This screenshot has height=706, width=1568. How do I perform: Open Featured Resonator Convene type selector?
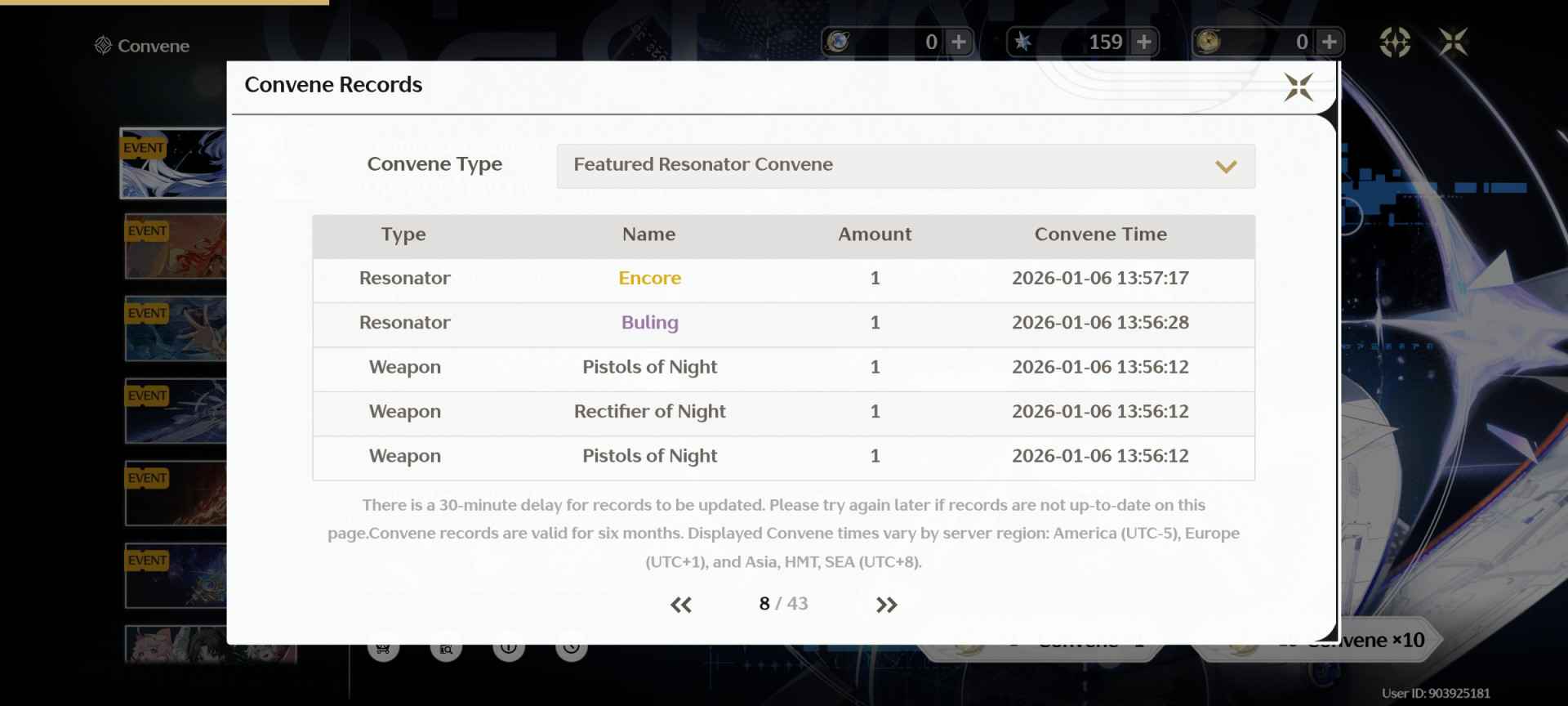point(905,166)
